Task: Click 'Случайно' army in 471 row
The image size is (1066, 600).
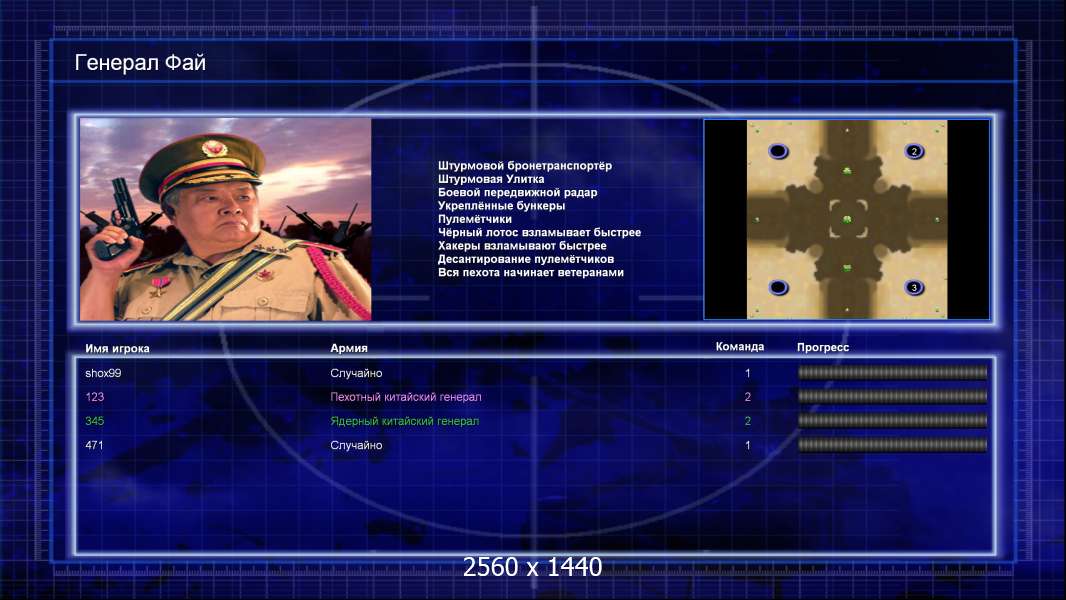Action: point(356,445)
